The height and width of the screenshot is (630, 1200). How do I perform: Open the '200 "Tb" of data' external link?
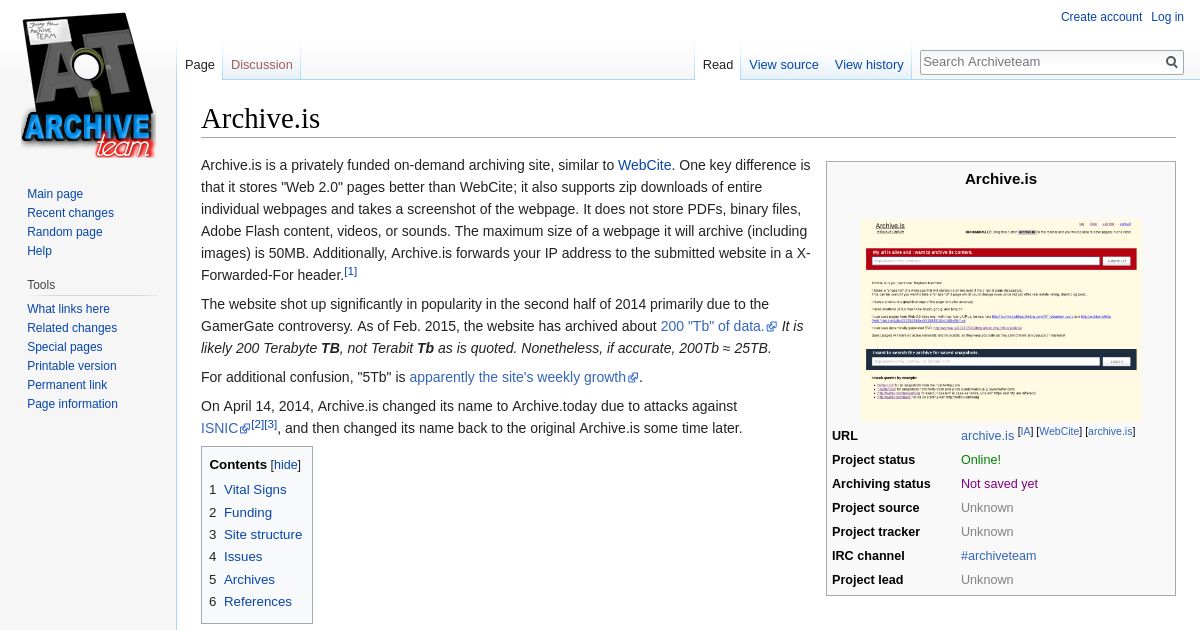coord(718,326)
